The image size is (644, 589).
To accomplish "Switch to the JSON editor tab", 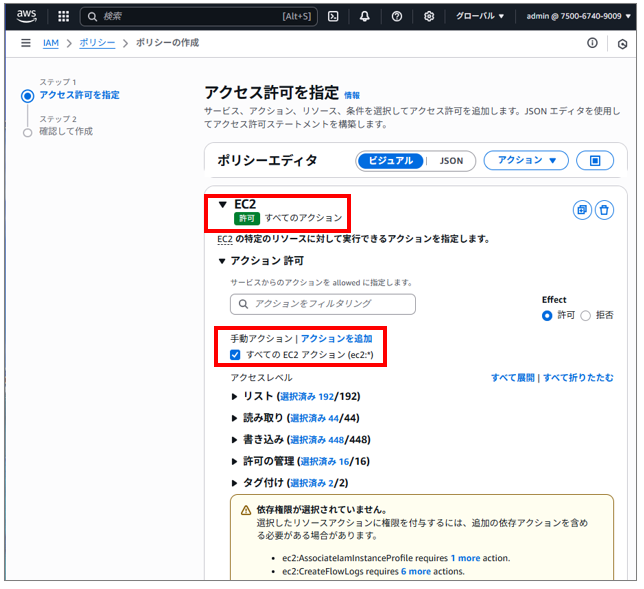I will click(x=451, y=161).
